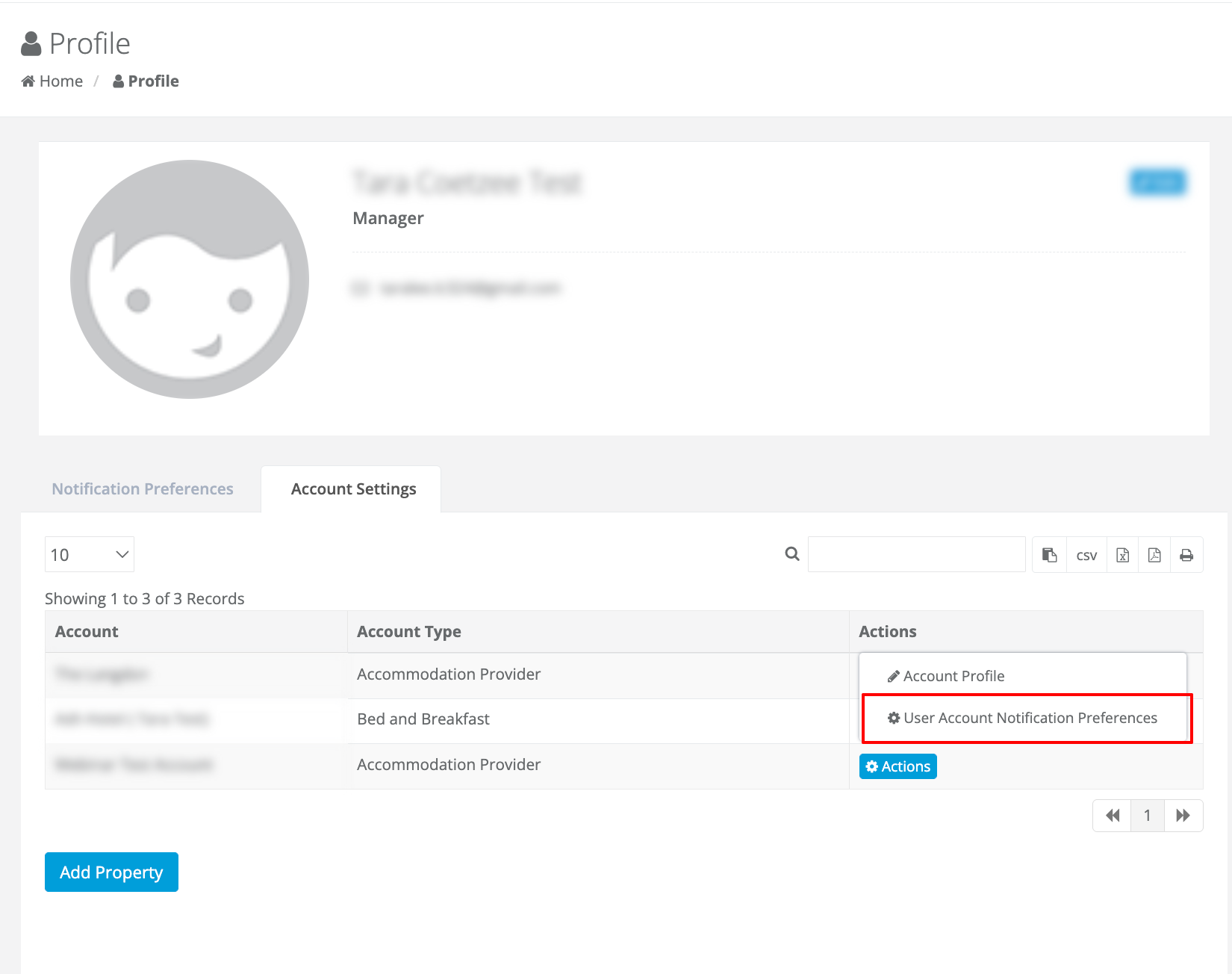Click the gear icon on the Actions button
This screenshot has width=1232, height=974.
click(871, 766)
